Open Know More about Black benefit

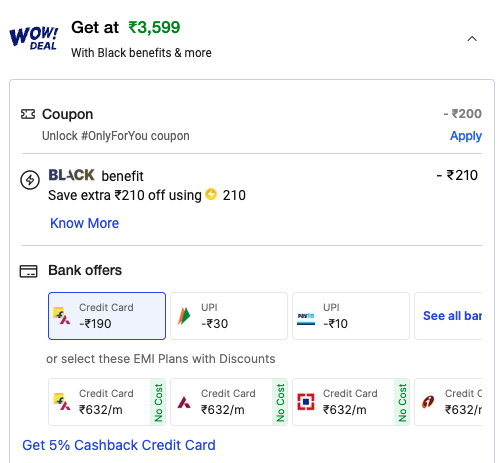84,223
